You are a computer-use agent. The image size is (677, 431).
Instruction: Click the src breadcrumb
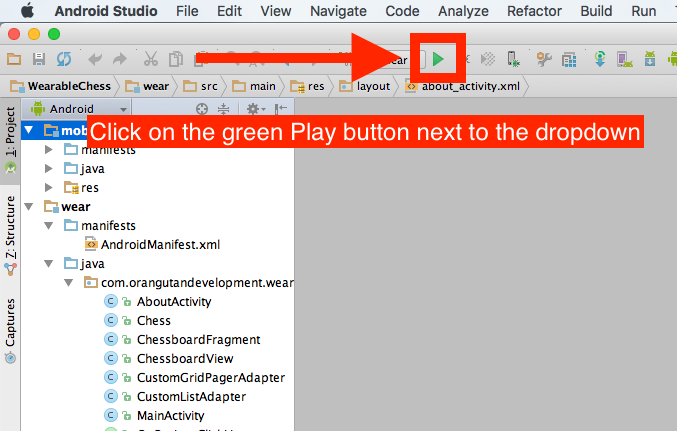click(200, 86)
